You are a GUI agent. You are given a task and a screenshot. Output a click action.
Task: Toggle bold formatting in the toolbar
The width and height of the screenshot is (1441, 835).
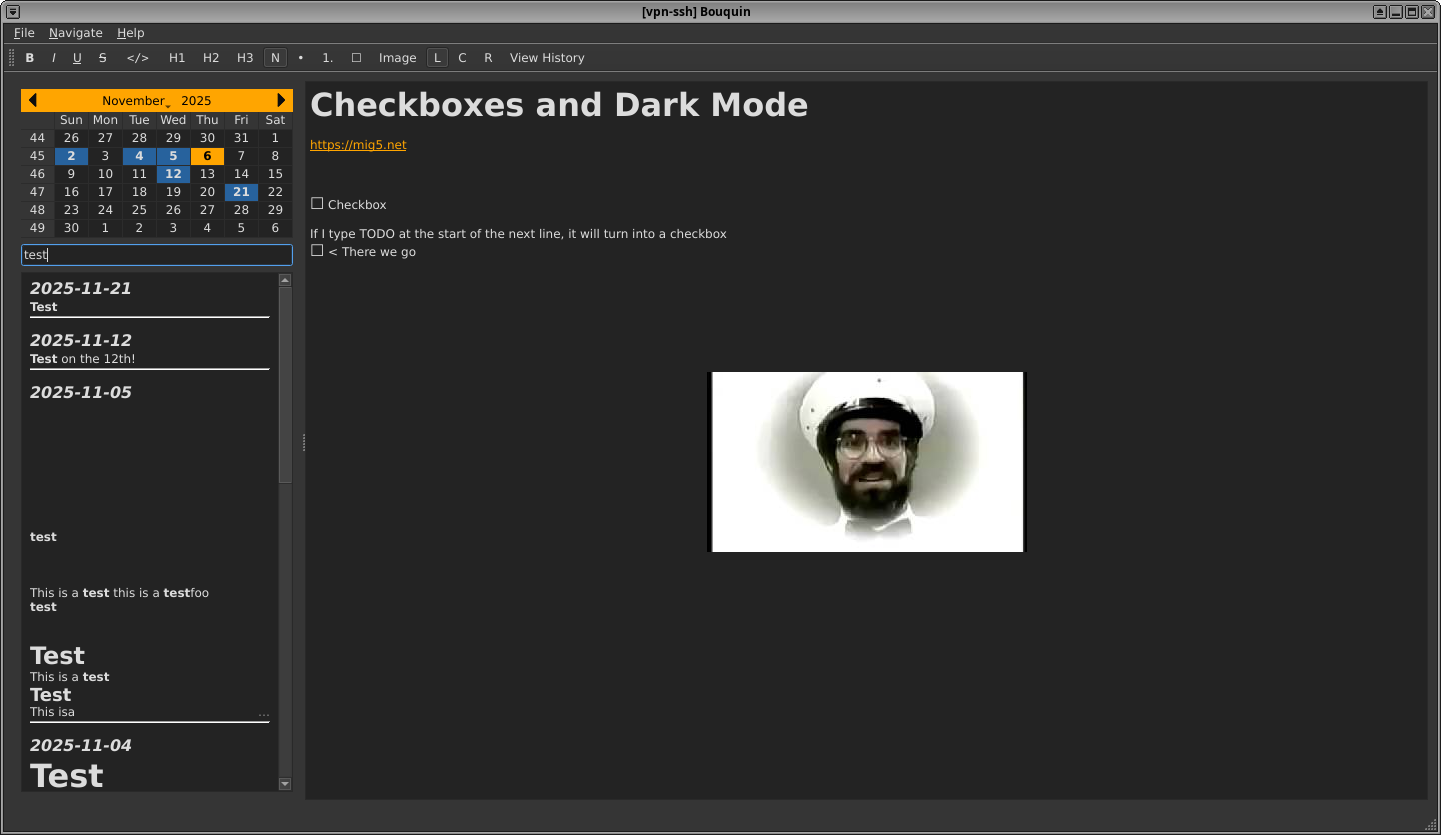[x=29, y=57]
